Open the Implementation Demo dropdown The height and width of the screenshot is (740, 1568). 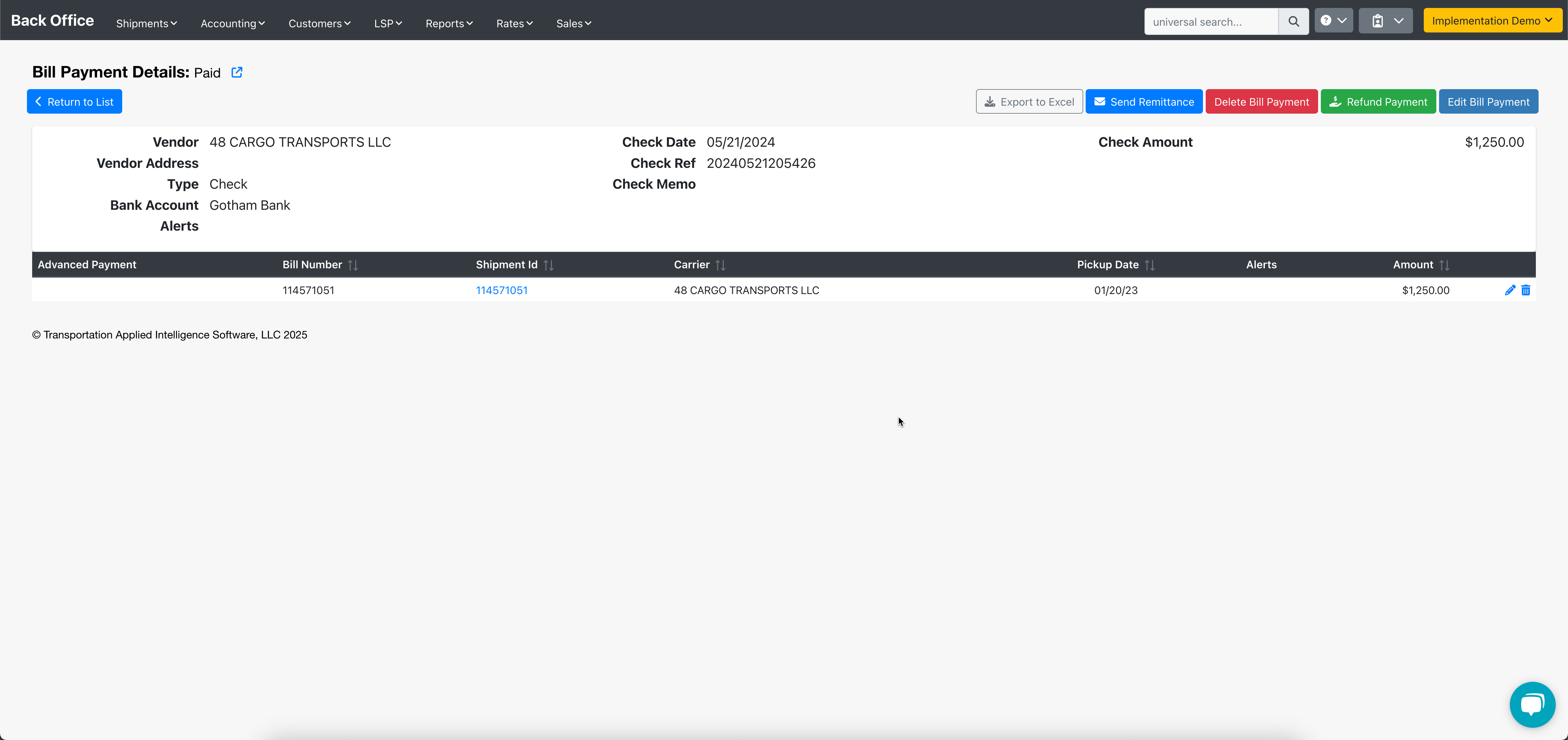(x=1492, y=21)
